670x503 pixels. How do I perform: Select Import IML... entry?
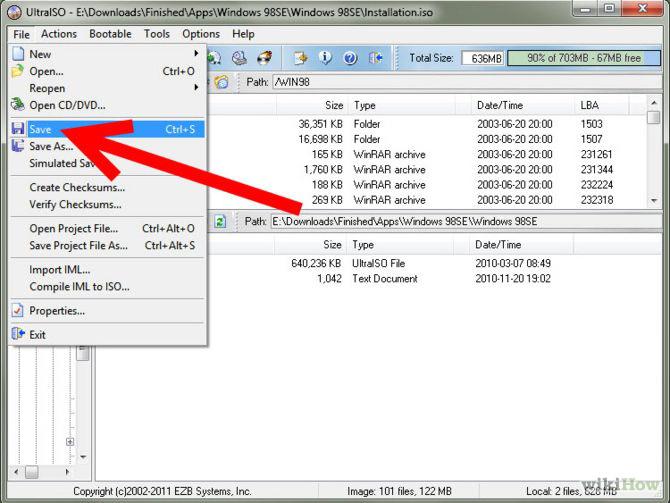click(x=107, y=270)
